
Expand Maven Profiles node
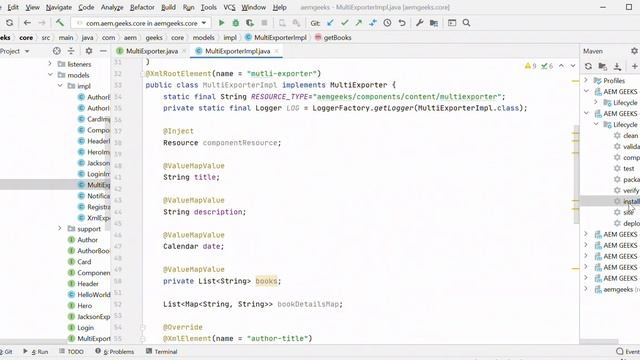coord(586,80)
